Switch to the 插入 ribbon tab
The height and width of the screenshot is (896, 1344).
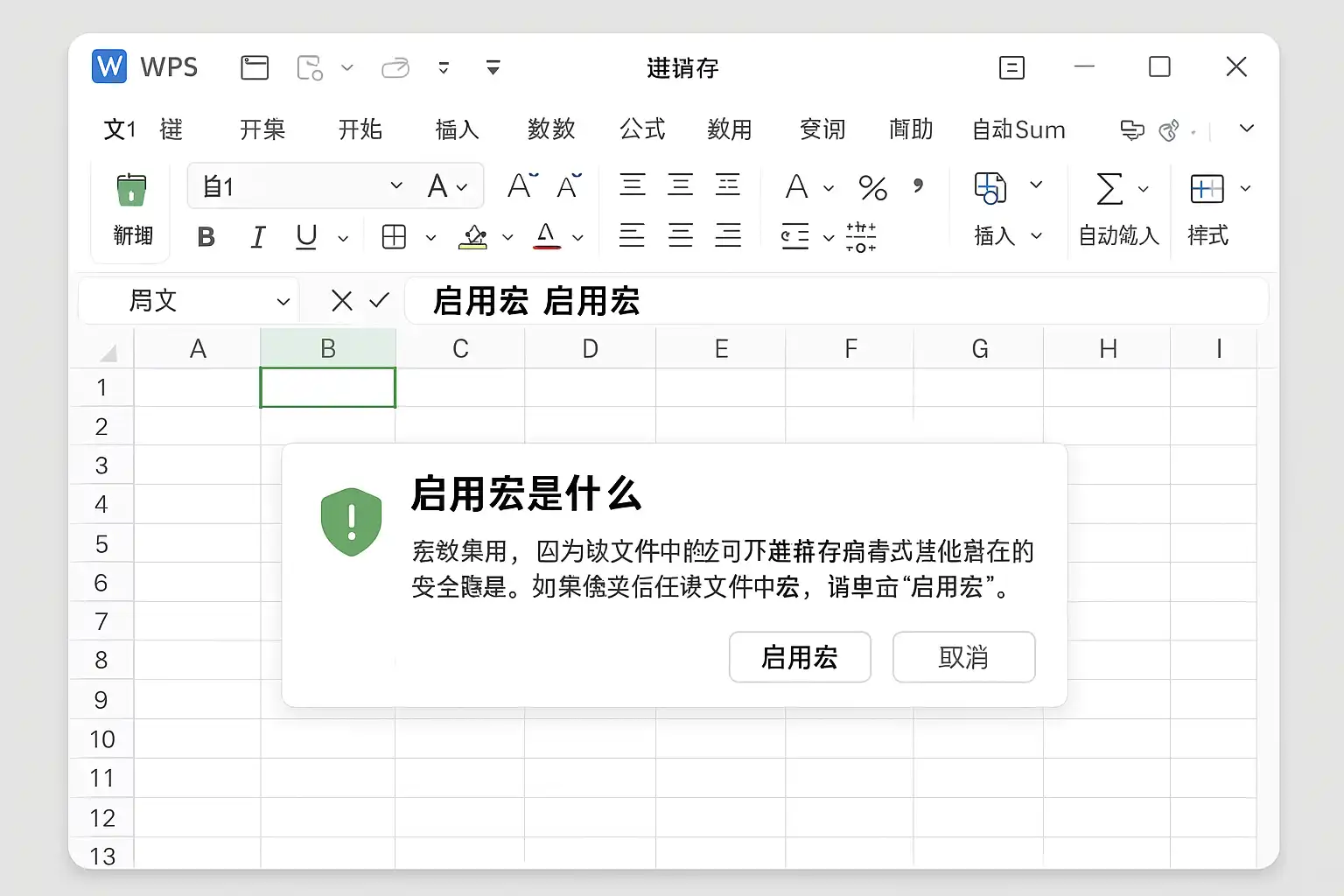point(457,129)
